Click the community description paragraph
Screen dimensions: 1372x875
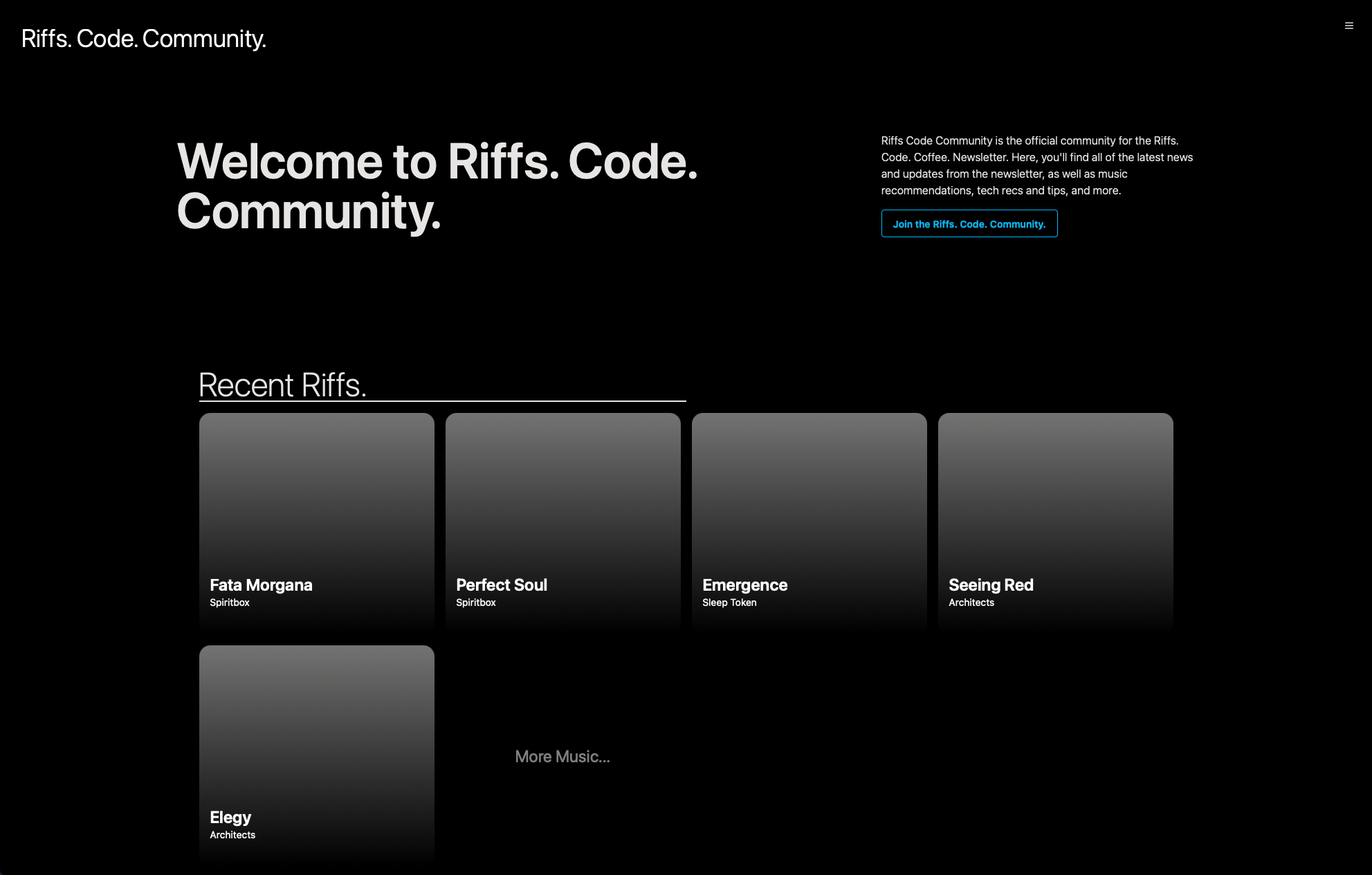[x=1037, y=165]
